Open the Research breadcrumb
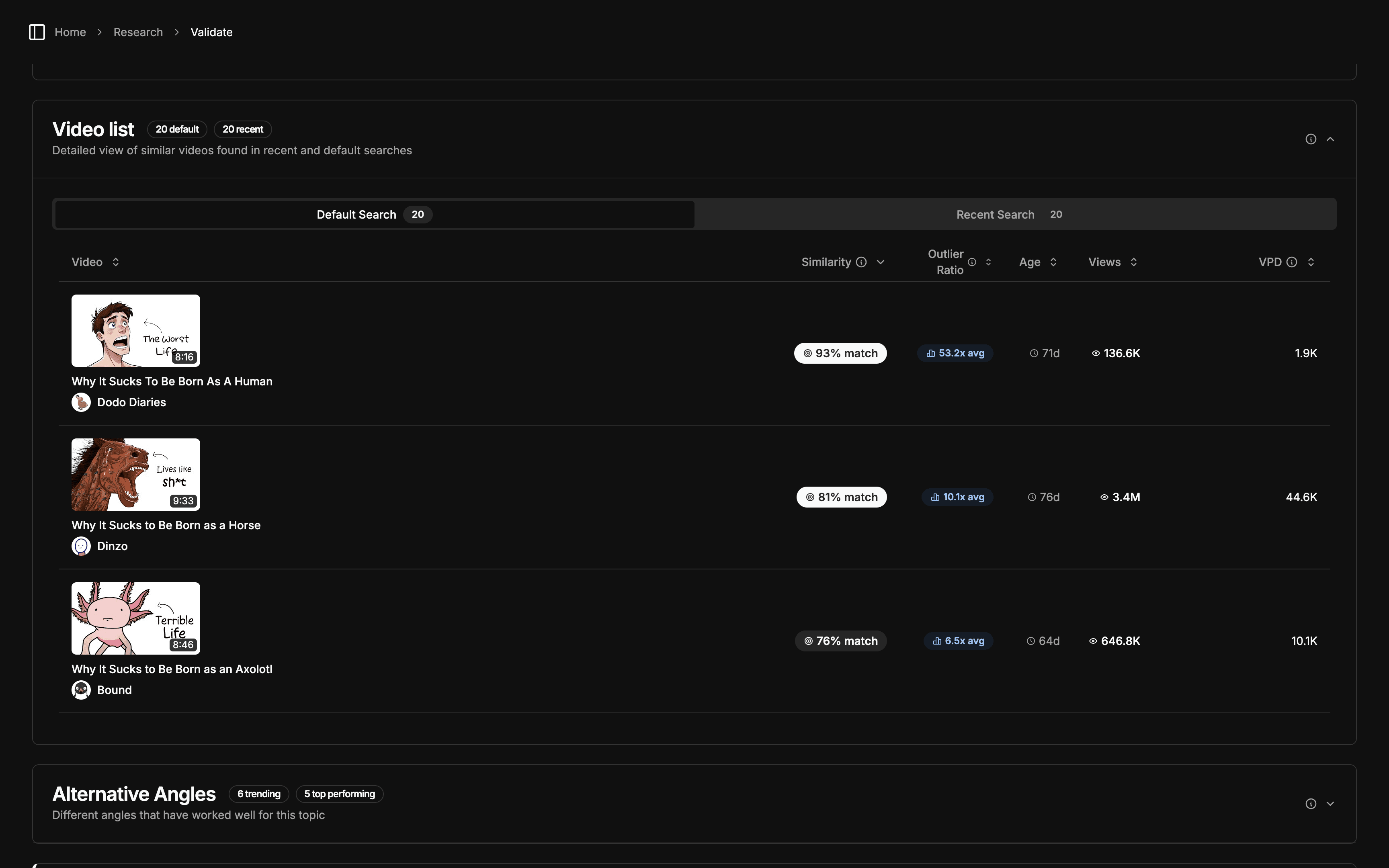The image size is (1389, 868). coord(138,32)
